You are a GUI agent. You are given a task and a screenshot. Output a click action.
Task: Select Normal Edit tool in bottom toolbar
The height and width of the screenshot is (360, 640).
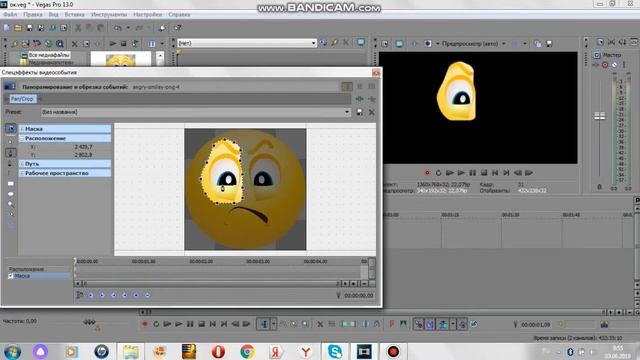coord(264,324)
